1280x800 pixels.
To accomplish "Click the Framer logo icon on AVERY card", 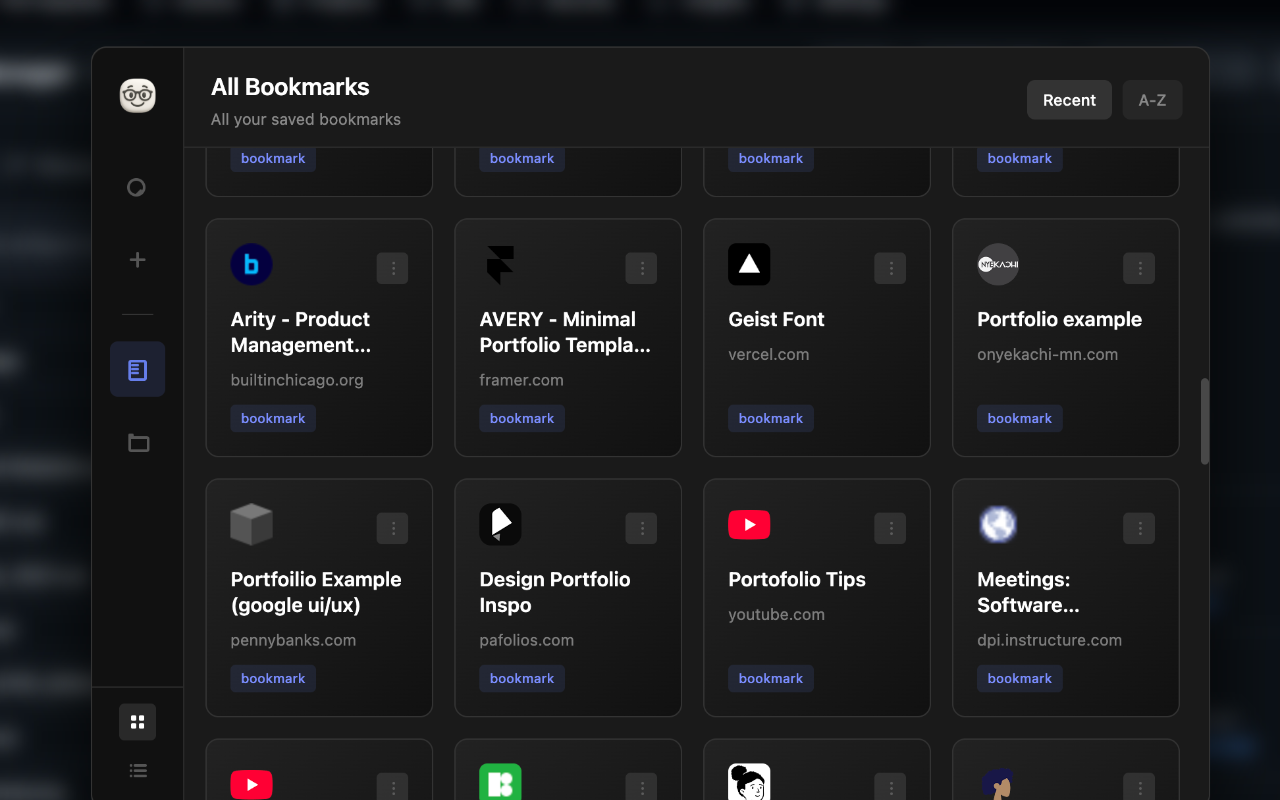I will (x=500, y=265).
